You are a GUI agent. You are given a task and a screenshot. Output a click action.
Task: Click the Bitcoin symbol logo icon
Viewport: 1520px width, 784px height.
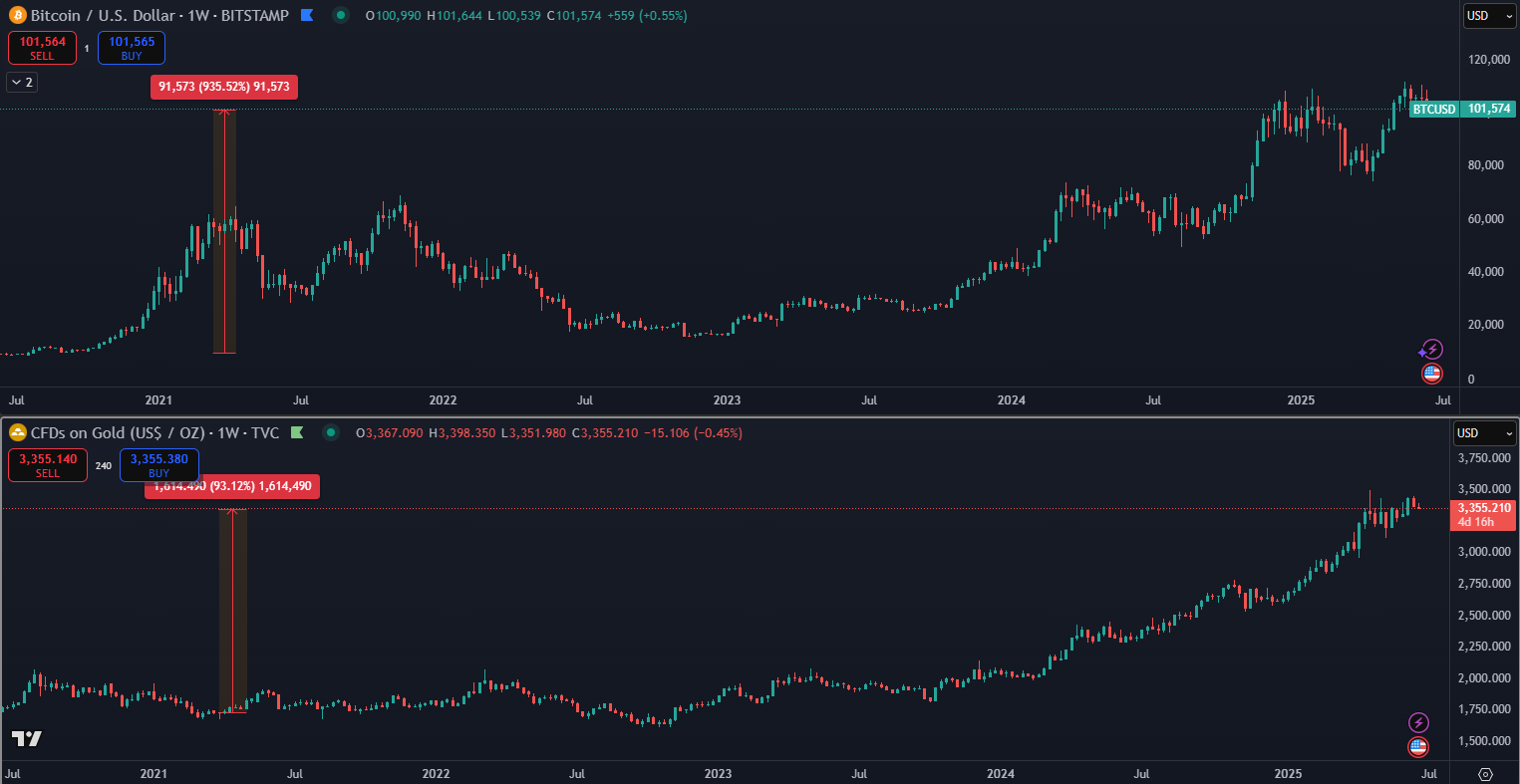[x=17, y=16]
